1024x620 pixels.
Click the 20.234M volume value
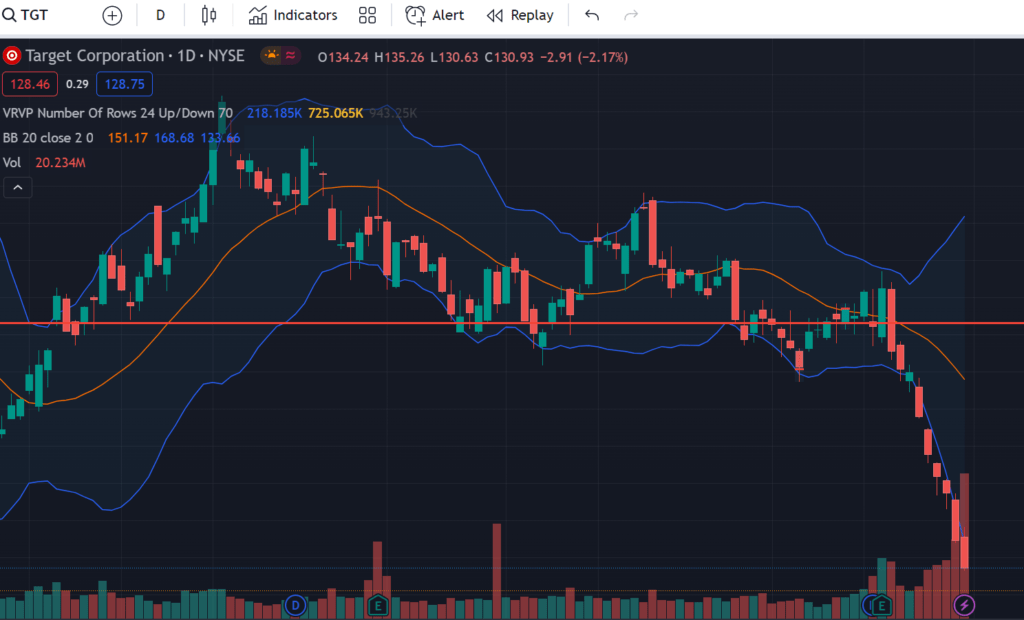(60, 163)
